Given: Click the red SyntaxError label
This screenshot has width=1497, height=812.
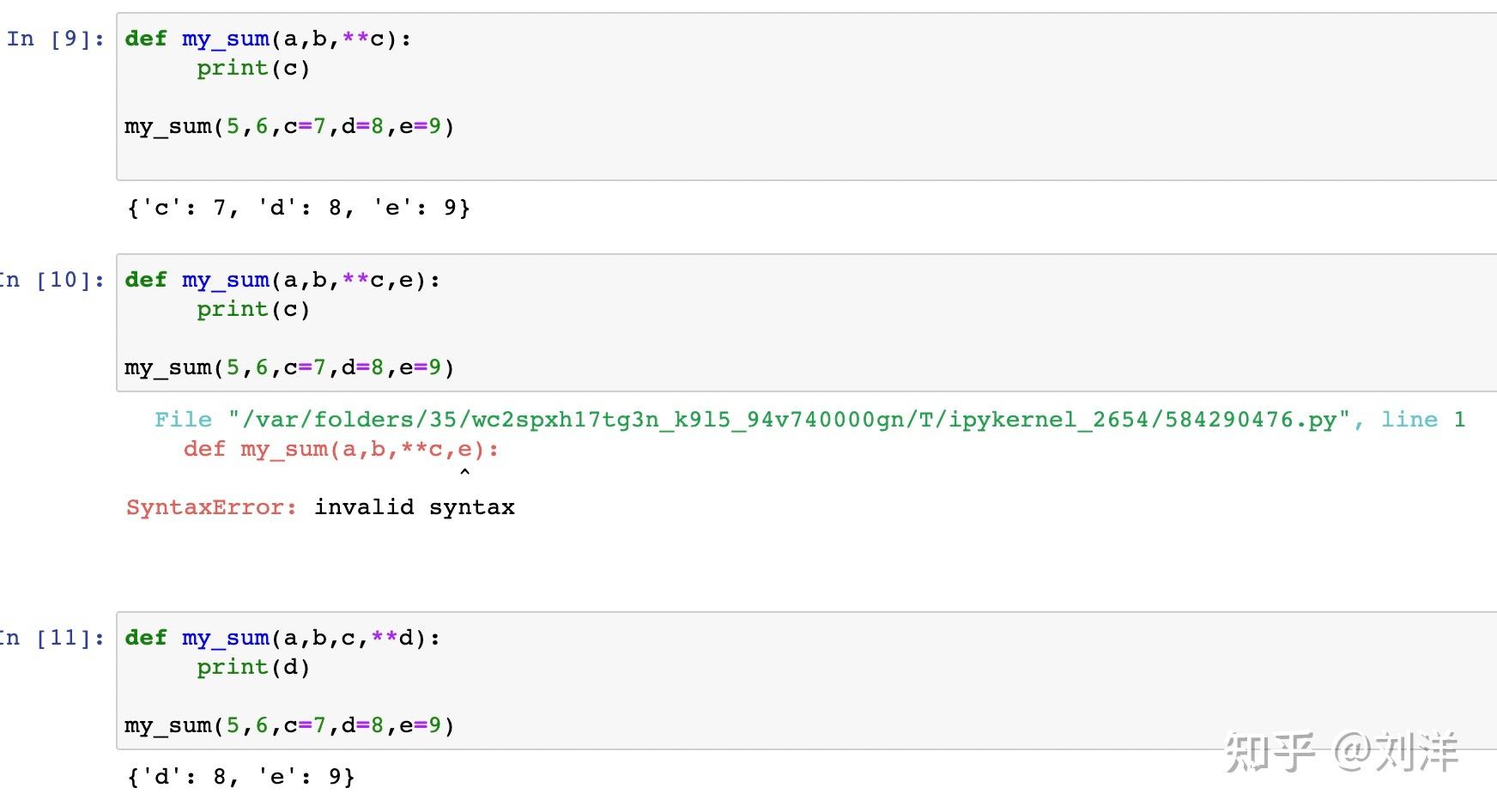Looking at the screenshot, I should pos(211,507).
